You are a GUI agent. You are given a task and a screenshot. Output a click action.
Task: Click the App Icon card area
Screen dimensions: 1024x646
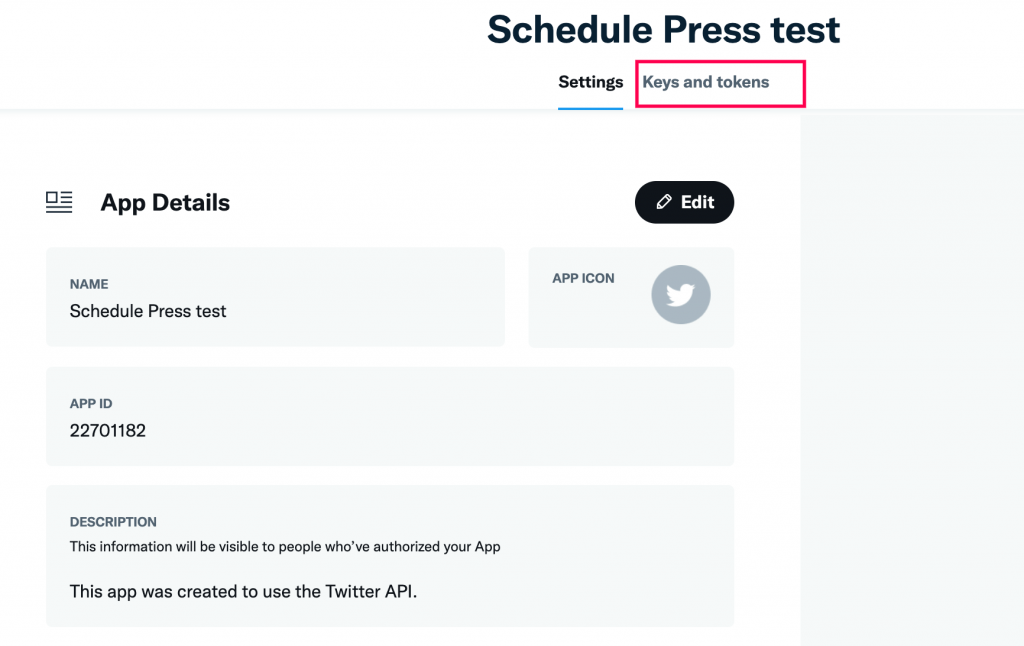click(631, 297)
